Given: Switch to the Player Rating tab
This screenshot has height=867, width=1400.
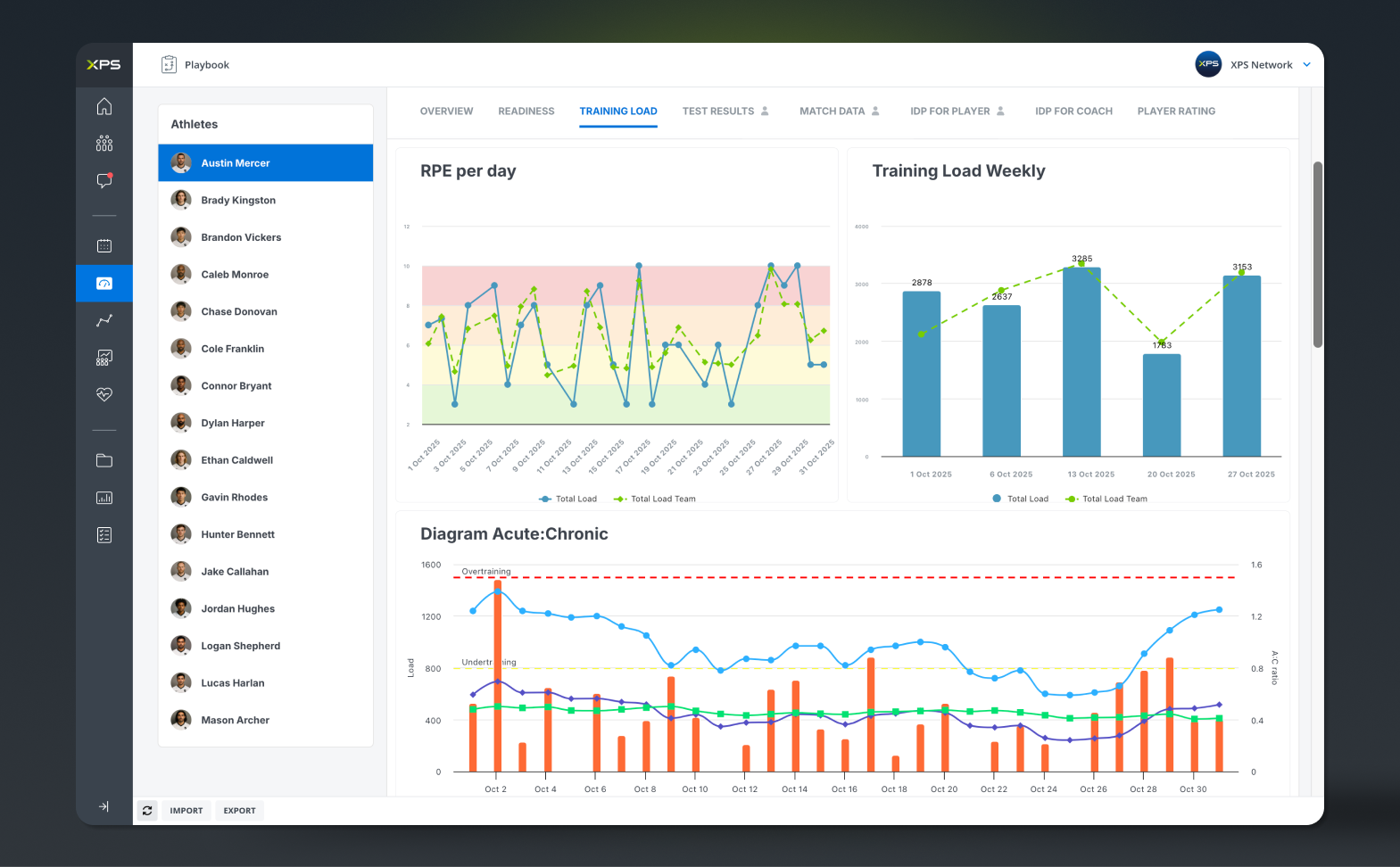Looking at the screenshot, I should [1176, 111].
